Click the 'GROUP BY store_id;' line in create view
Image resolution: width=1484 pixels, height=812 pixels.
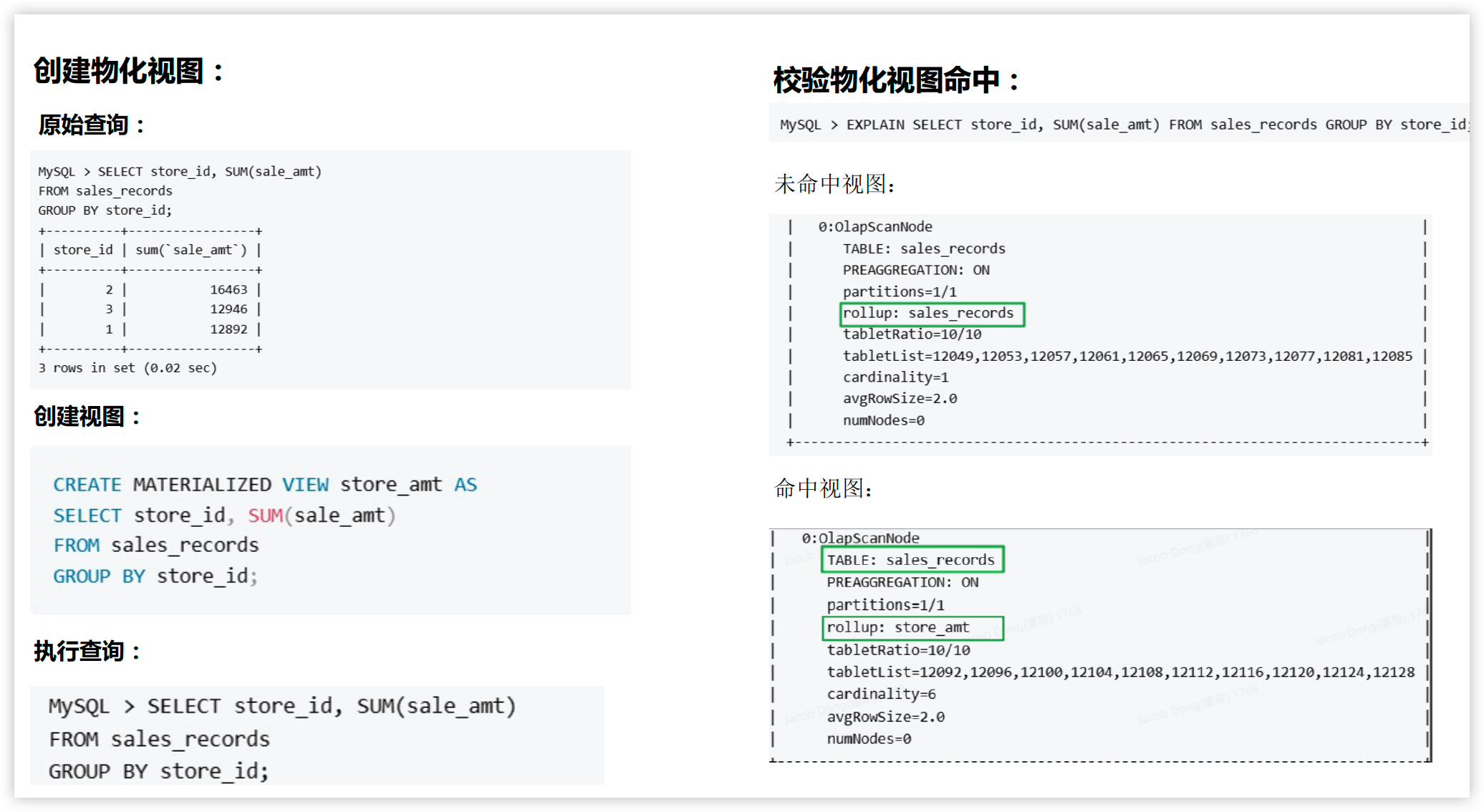[155, 576]
